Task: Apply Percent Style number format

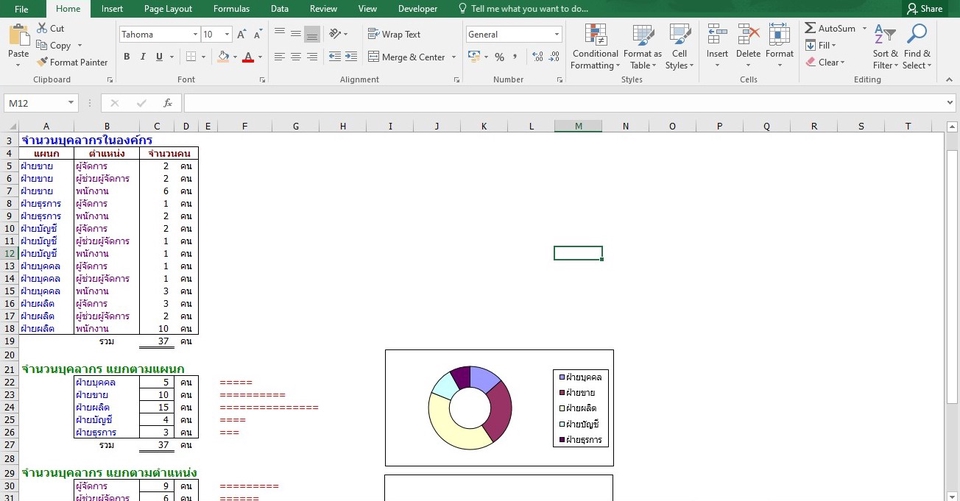Action: [x=500, y=57]
